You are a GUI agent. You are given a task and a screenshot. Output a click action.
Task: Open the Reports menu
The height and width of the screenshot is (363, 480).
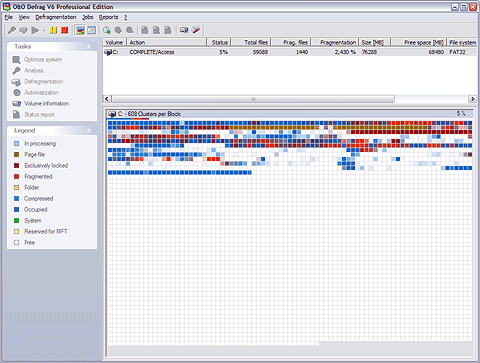tap(108, 17)
